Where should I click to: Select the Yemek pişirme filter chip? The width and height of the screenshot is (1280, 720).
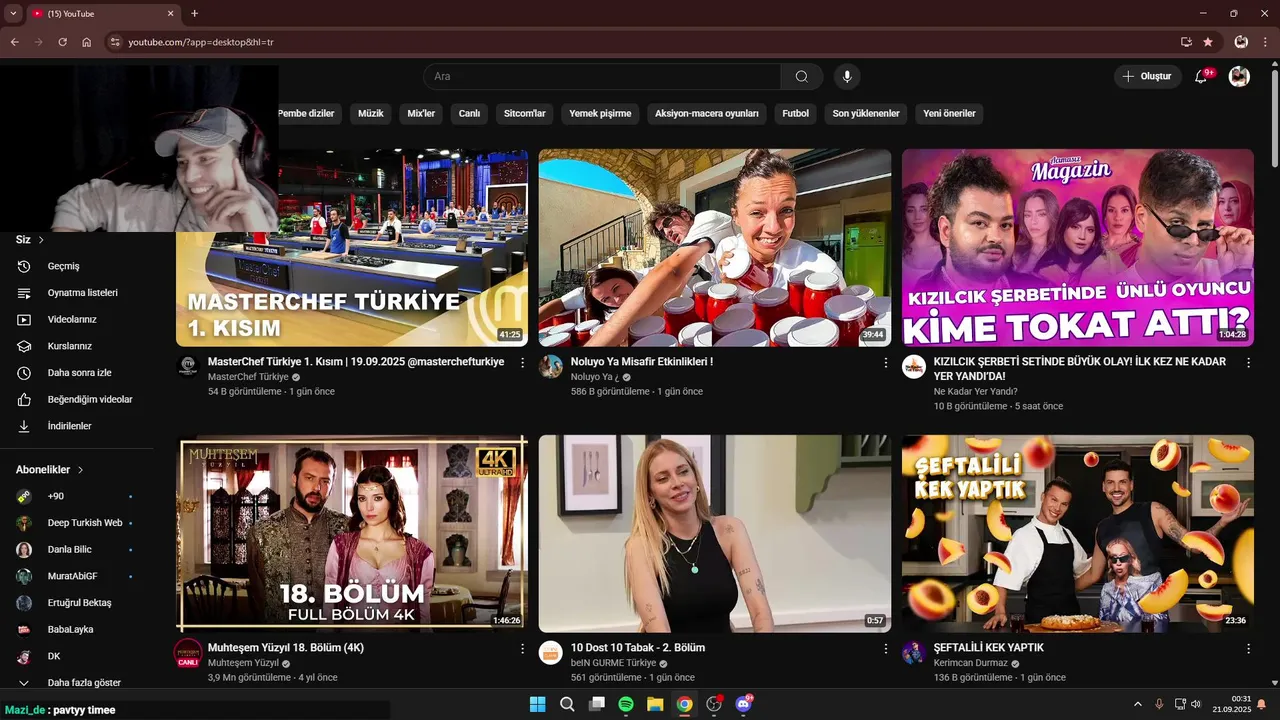pyautogui.click(x=600, y=113)
